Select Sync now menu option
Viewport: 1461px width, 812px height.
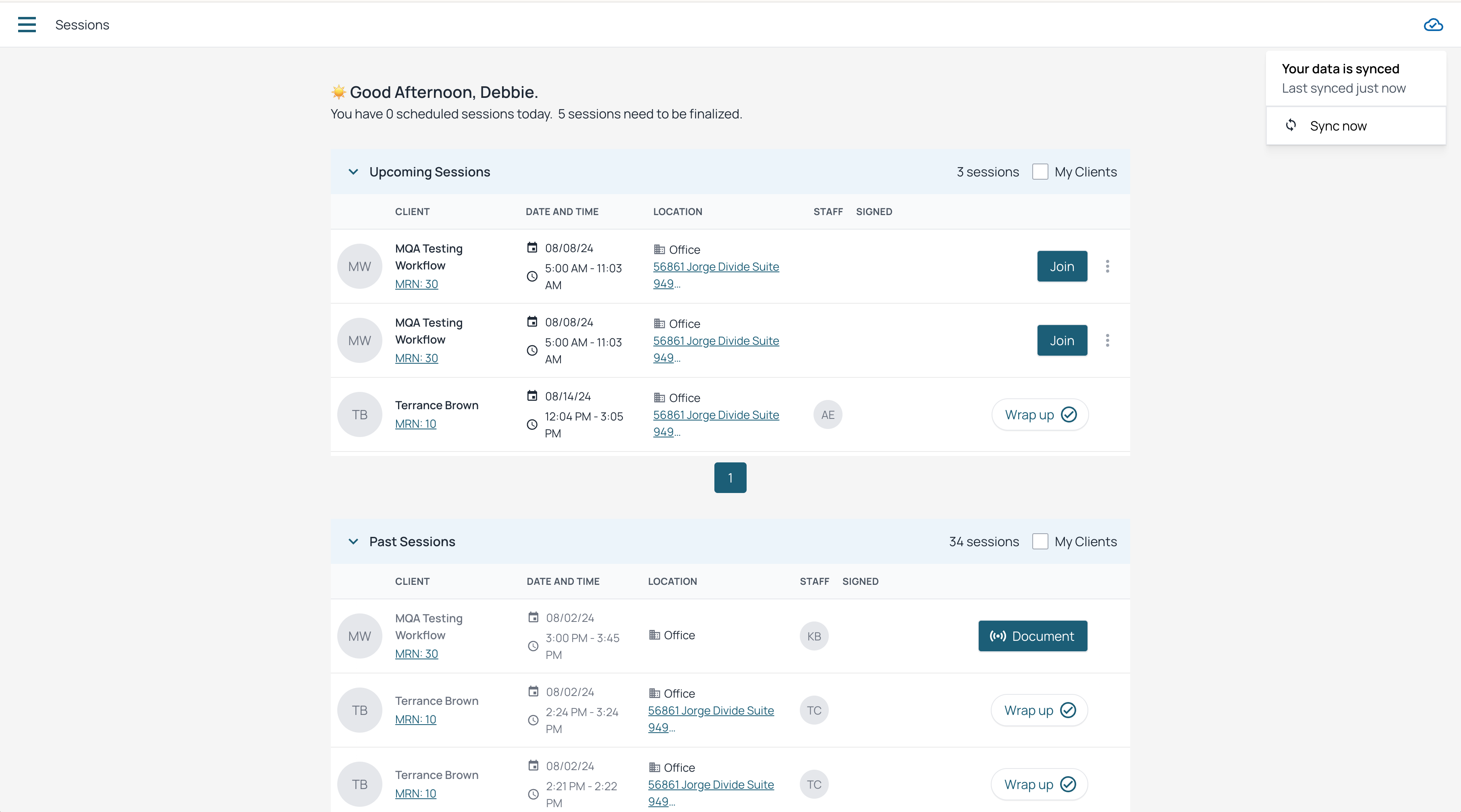[1355, 126]
